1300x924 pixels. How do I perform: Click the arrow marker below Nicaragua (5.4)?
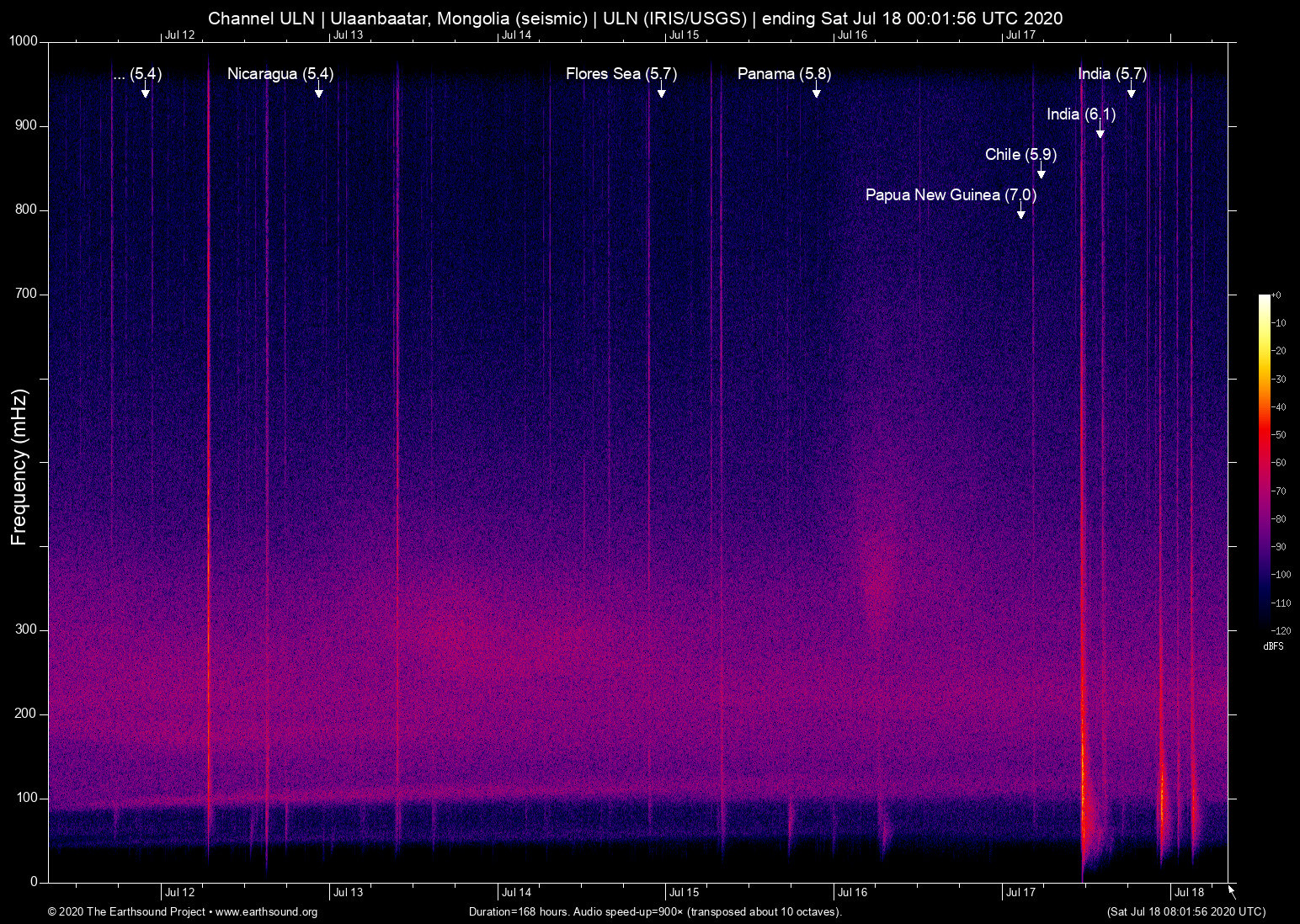[318, 91]
